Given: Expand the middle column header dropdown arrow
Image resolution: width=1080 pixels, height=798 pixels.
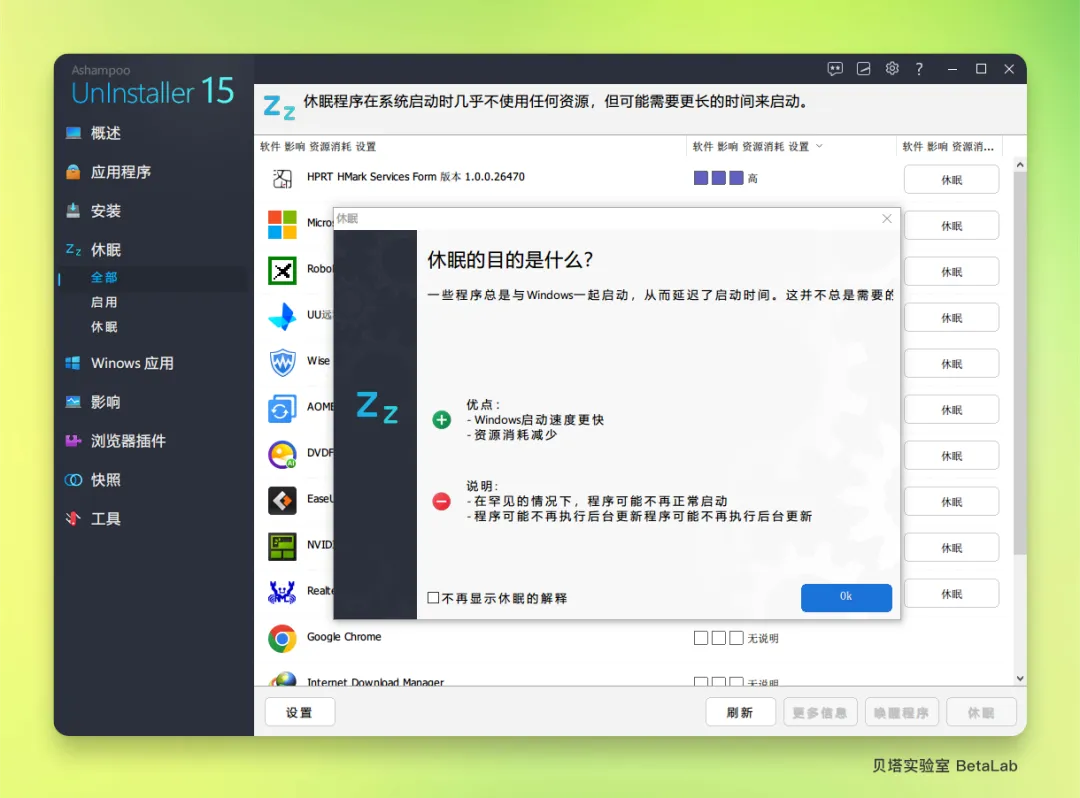Looking at the screenshot, I should tap(819, 146).
